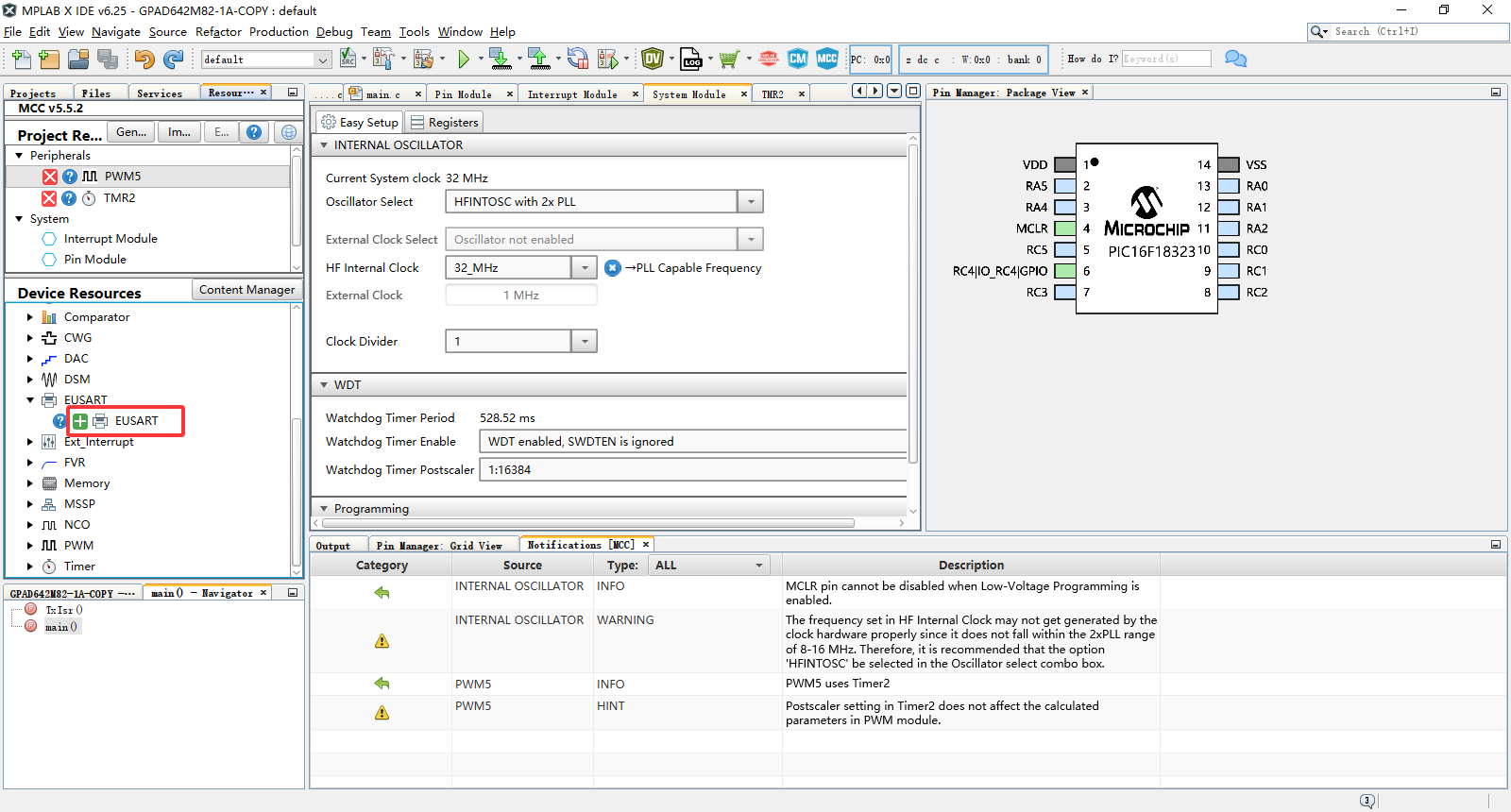Screen dimensions: 1511x812
Task: Click the Gen... generate button
Action: tap(131, 132)
